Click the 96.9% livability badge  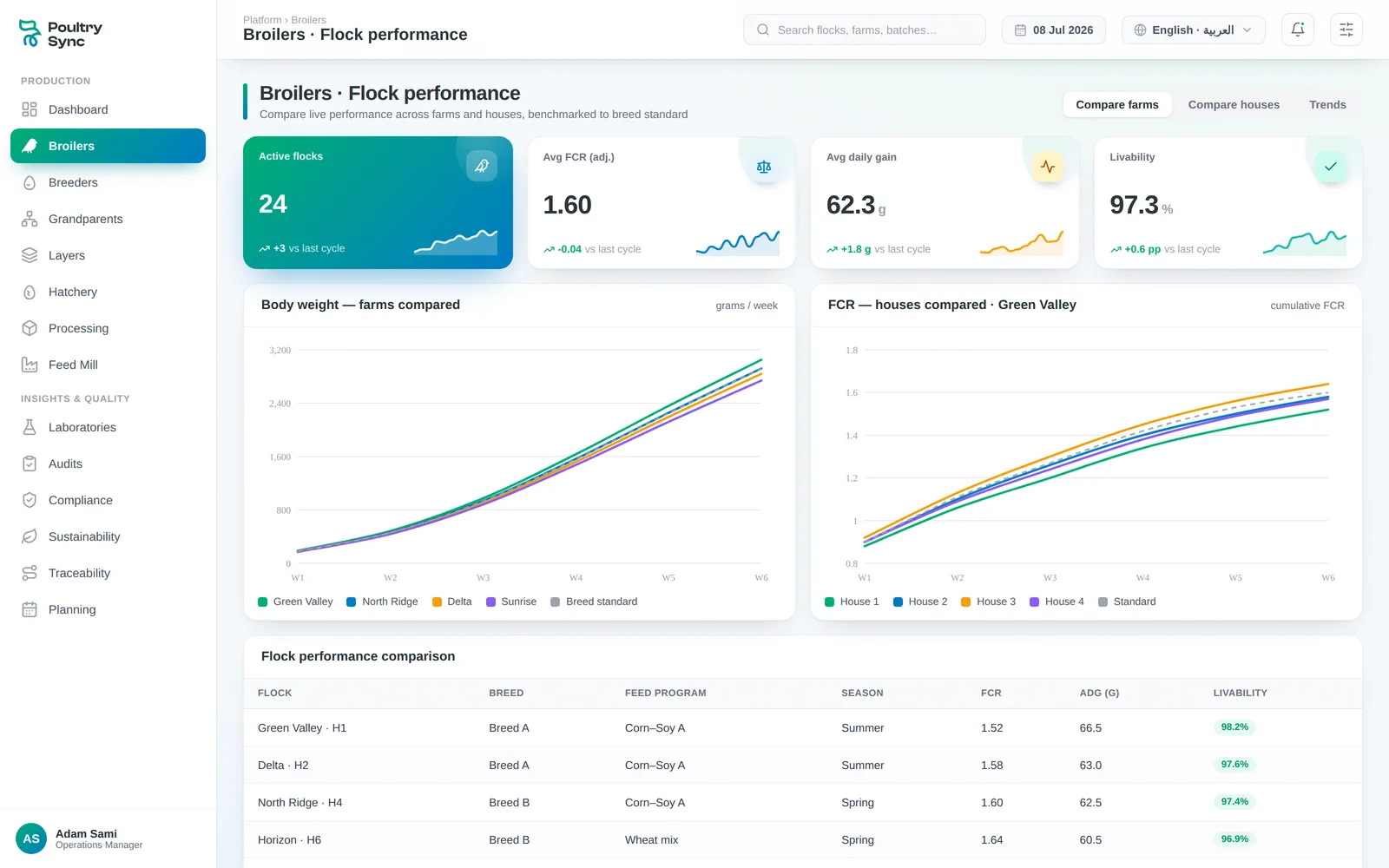(x=1234, y=839)
